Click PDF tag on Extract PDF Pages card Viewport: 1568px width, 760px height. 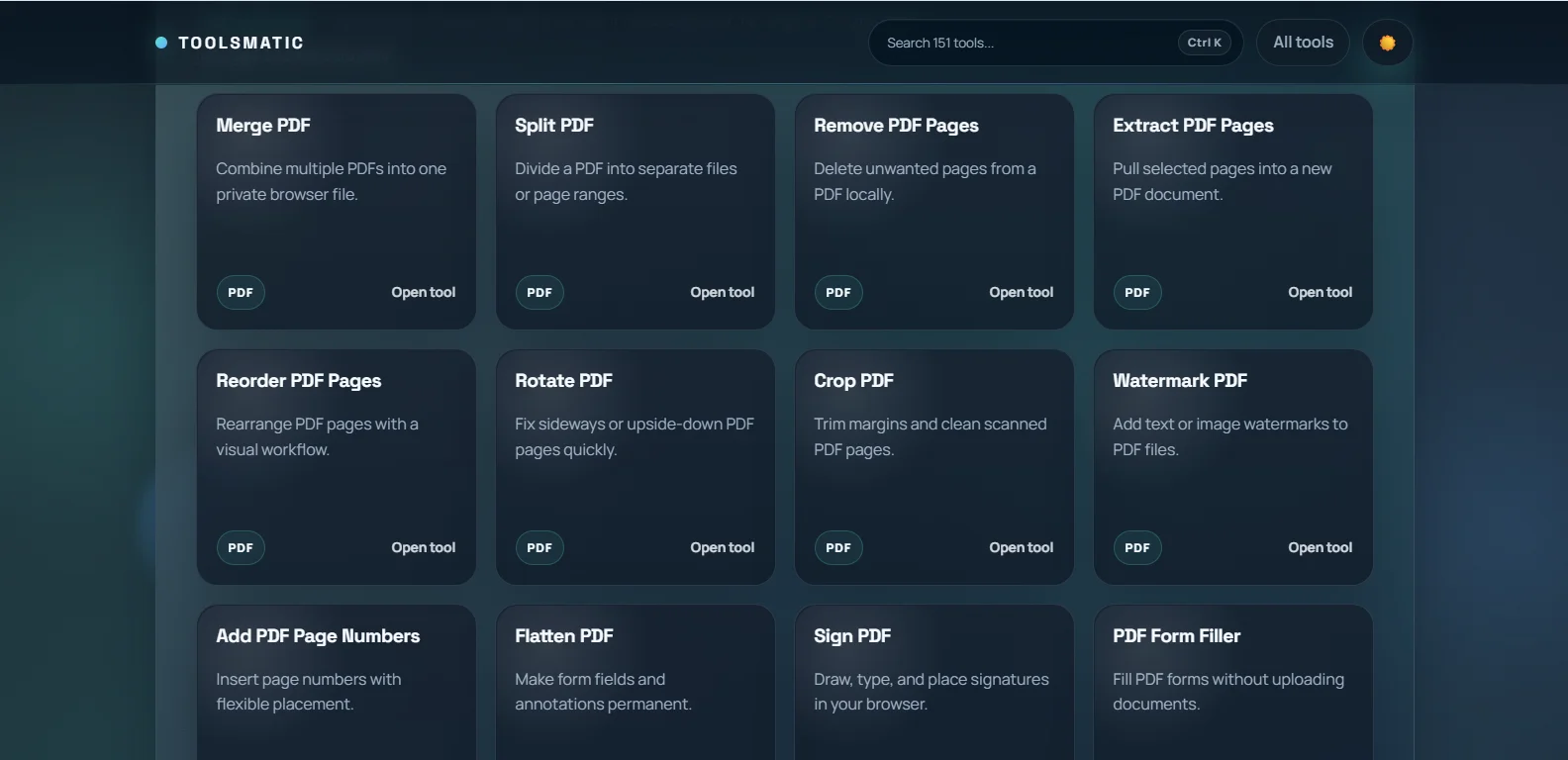click(1137, 292)
